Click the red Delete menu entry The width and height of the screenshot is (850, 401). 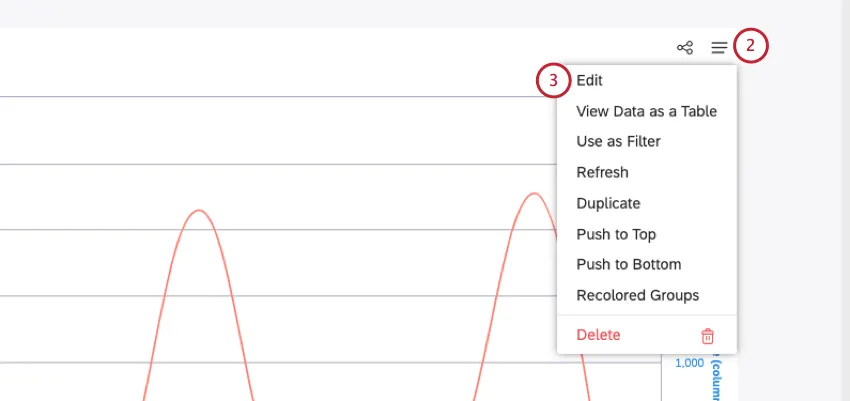(x=598, y=335)
